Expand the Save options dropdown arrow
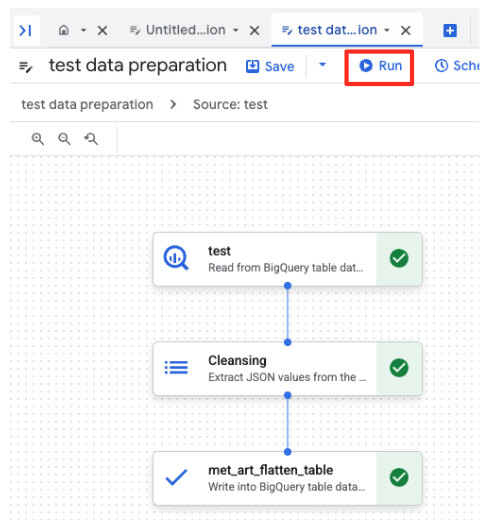Screen dimensions: 487x520 [322, 65]
